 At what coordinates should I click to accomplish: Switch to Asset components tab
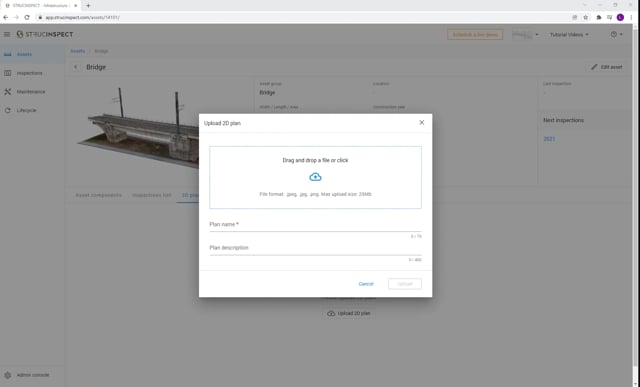pyautogui.click(x=98, y=195)
